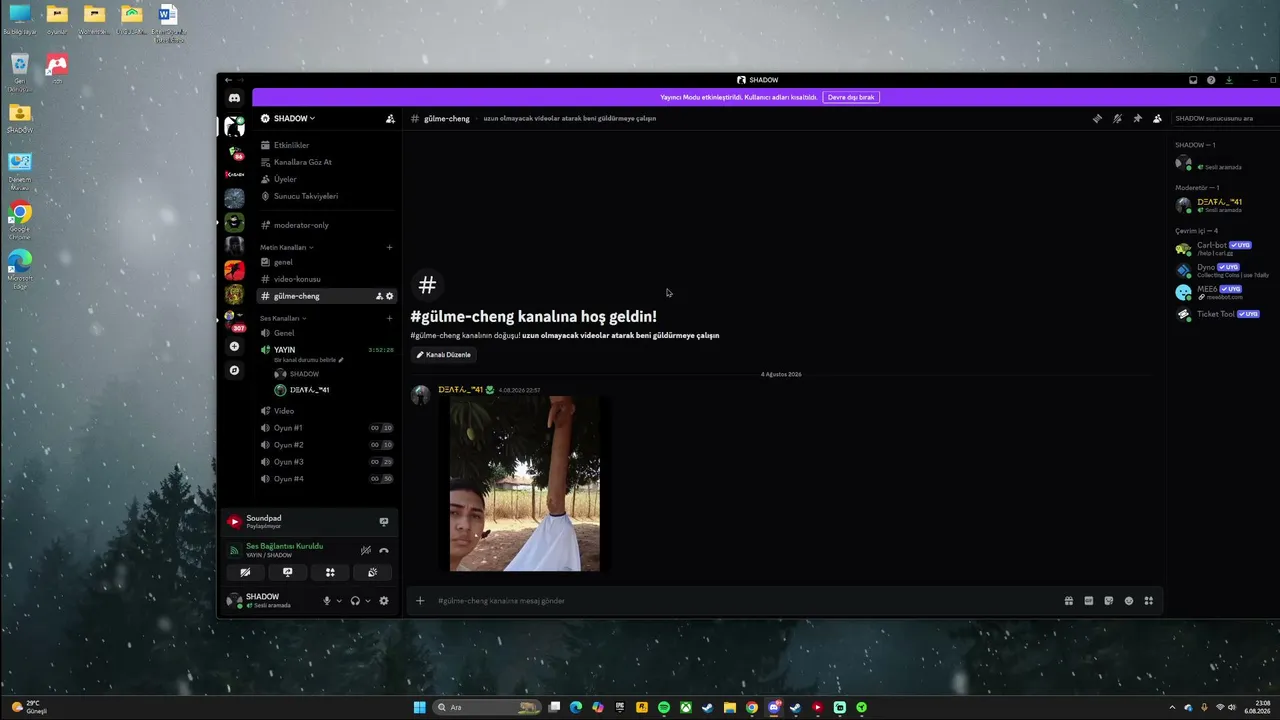1280x720 pixels.
Task: Send a gift icon in message bar
Action: click(1069, 601)
